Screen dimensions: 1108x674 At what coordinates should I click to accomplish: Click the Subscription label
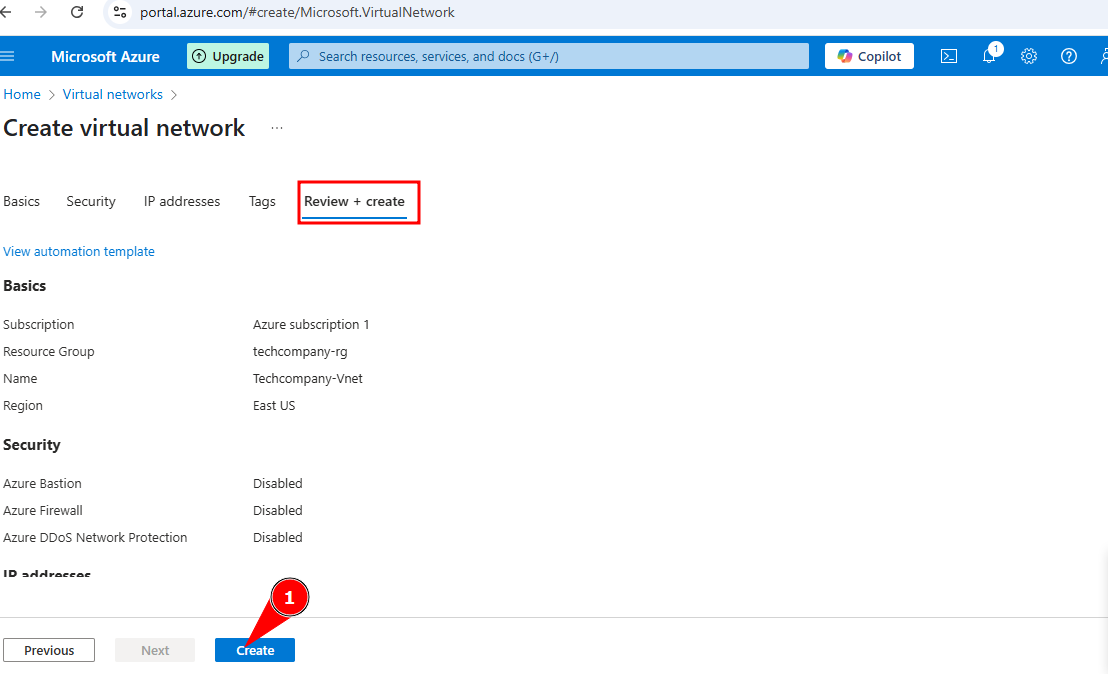click(x=39, y=324)
